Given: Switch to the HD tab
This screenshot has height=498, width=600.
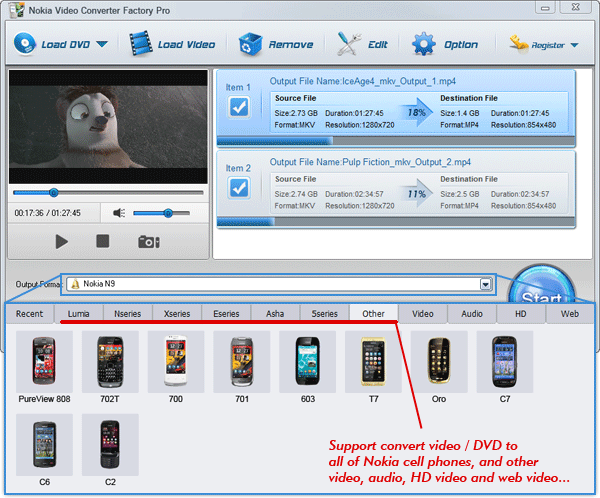Looking at the screenshot, I should [521, 314].
